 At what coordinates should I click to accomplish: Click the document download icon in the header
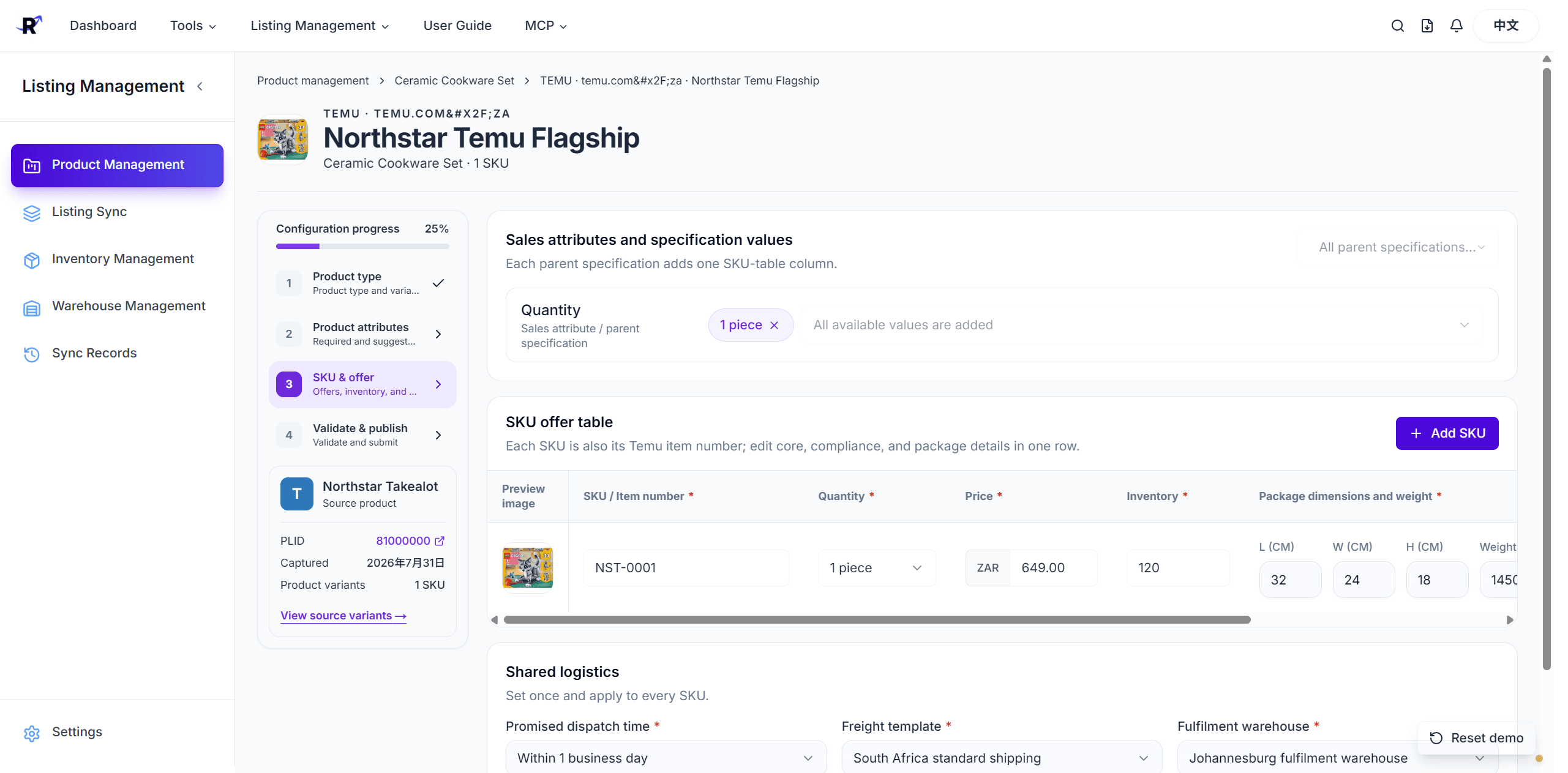click(1427, 26)
